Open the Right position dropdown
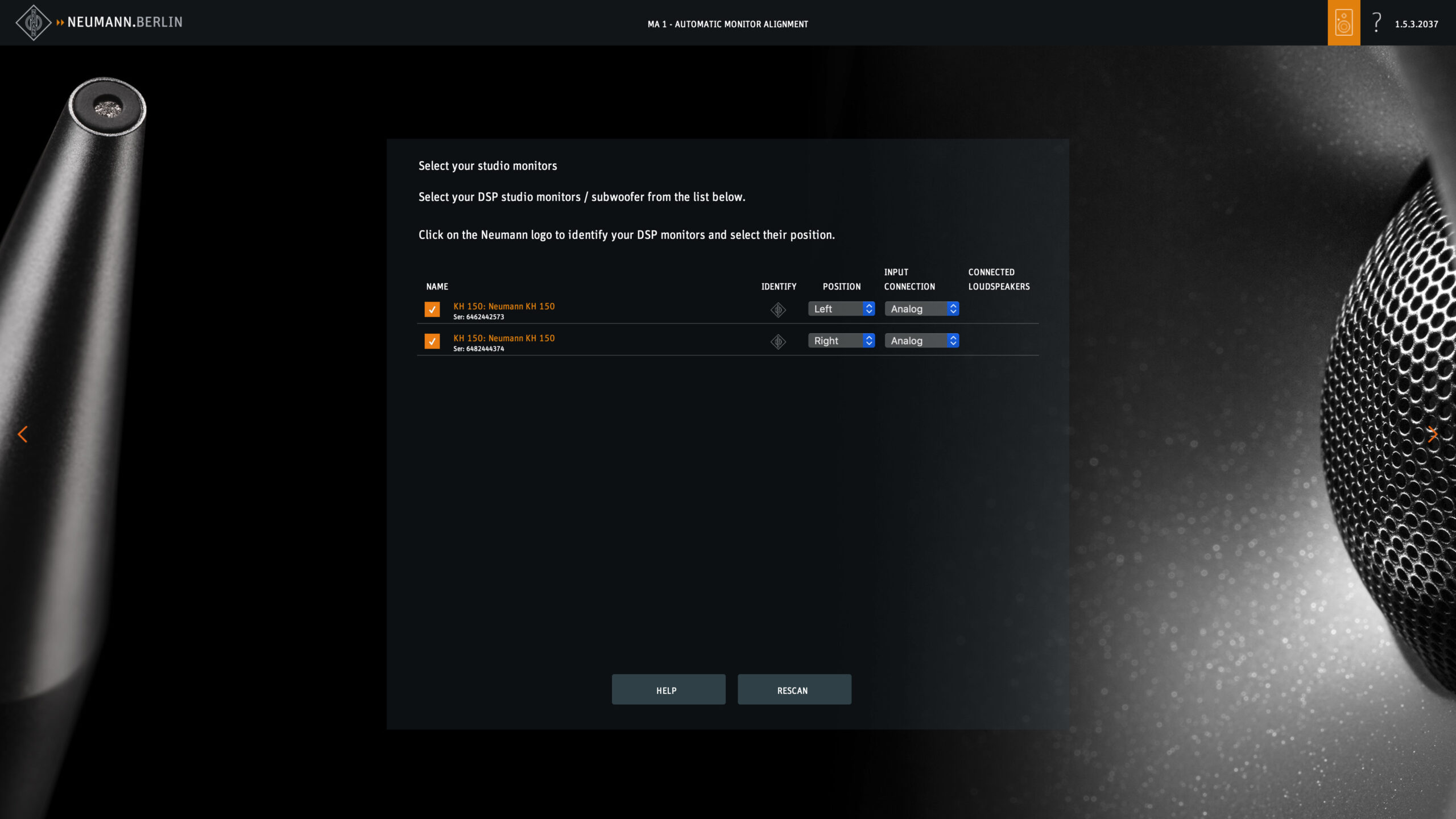Screen dimensions: 1456x819 point(841,341)
